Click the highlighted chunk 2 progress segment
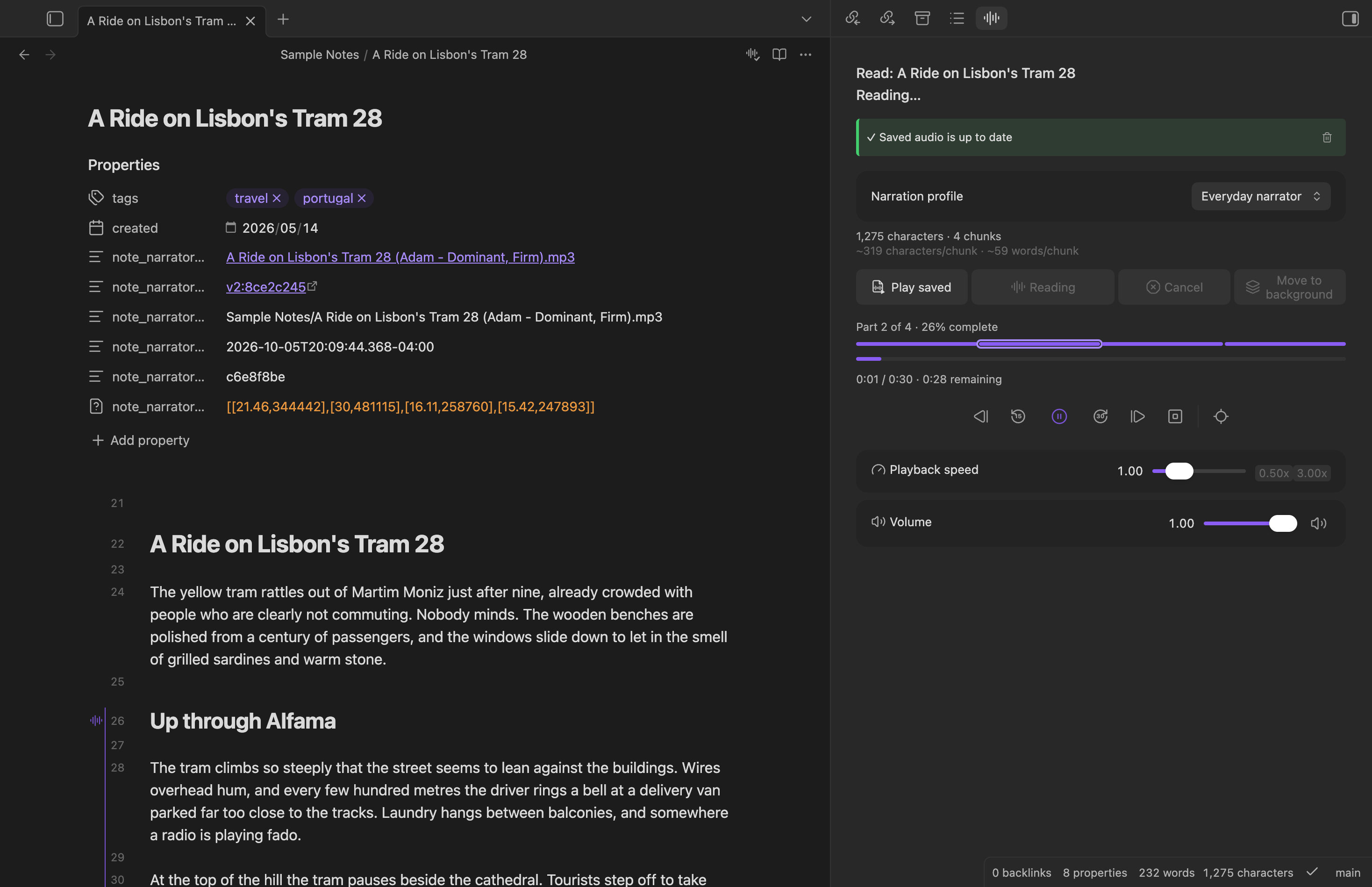This screenshot has width=1372, height=887. point(1040,344)
